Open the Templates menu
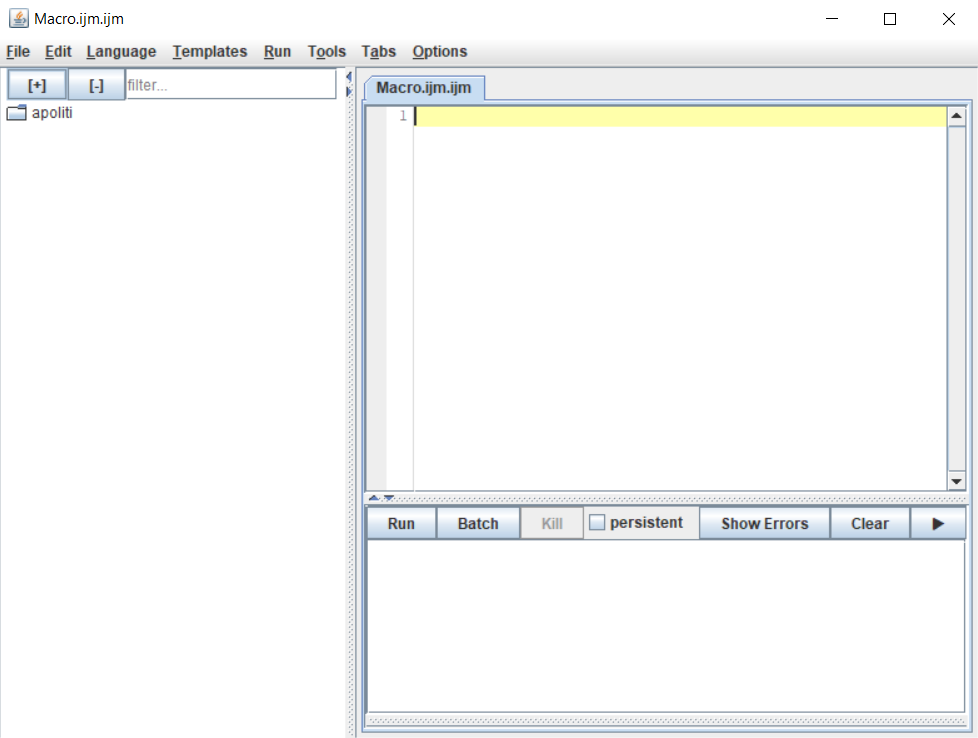This screenshot has width=978, height=738. [210, 51]
